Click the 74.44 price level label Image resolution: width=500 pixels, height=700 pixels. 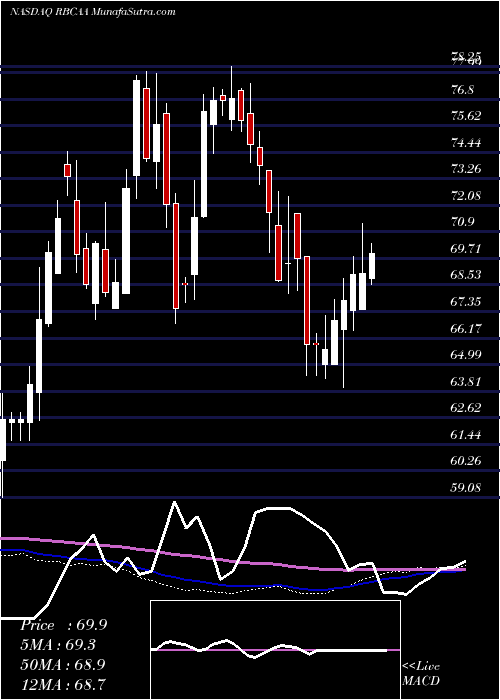467,143
